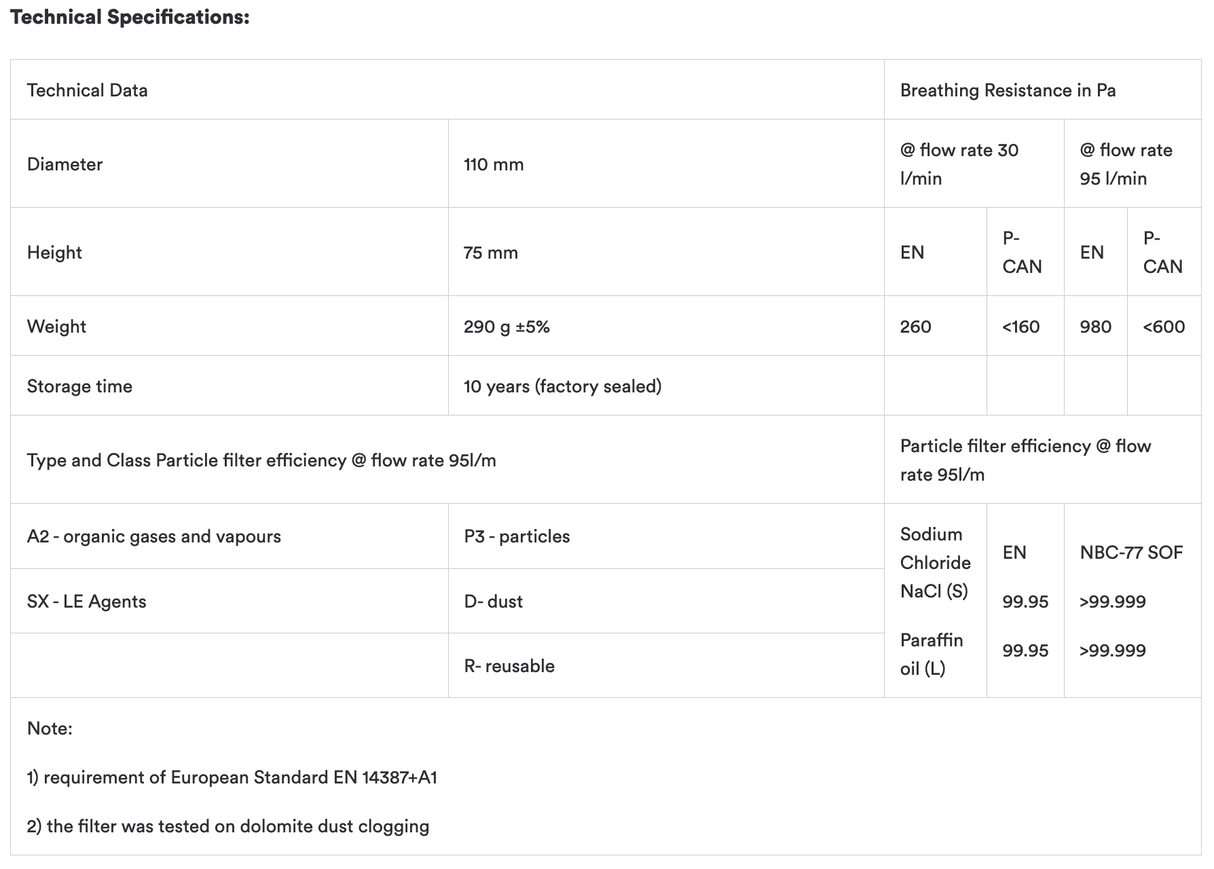
Task: Select the Paraffin oil (L) label
Action: click(x=931, y=654)
